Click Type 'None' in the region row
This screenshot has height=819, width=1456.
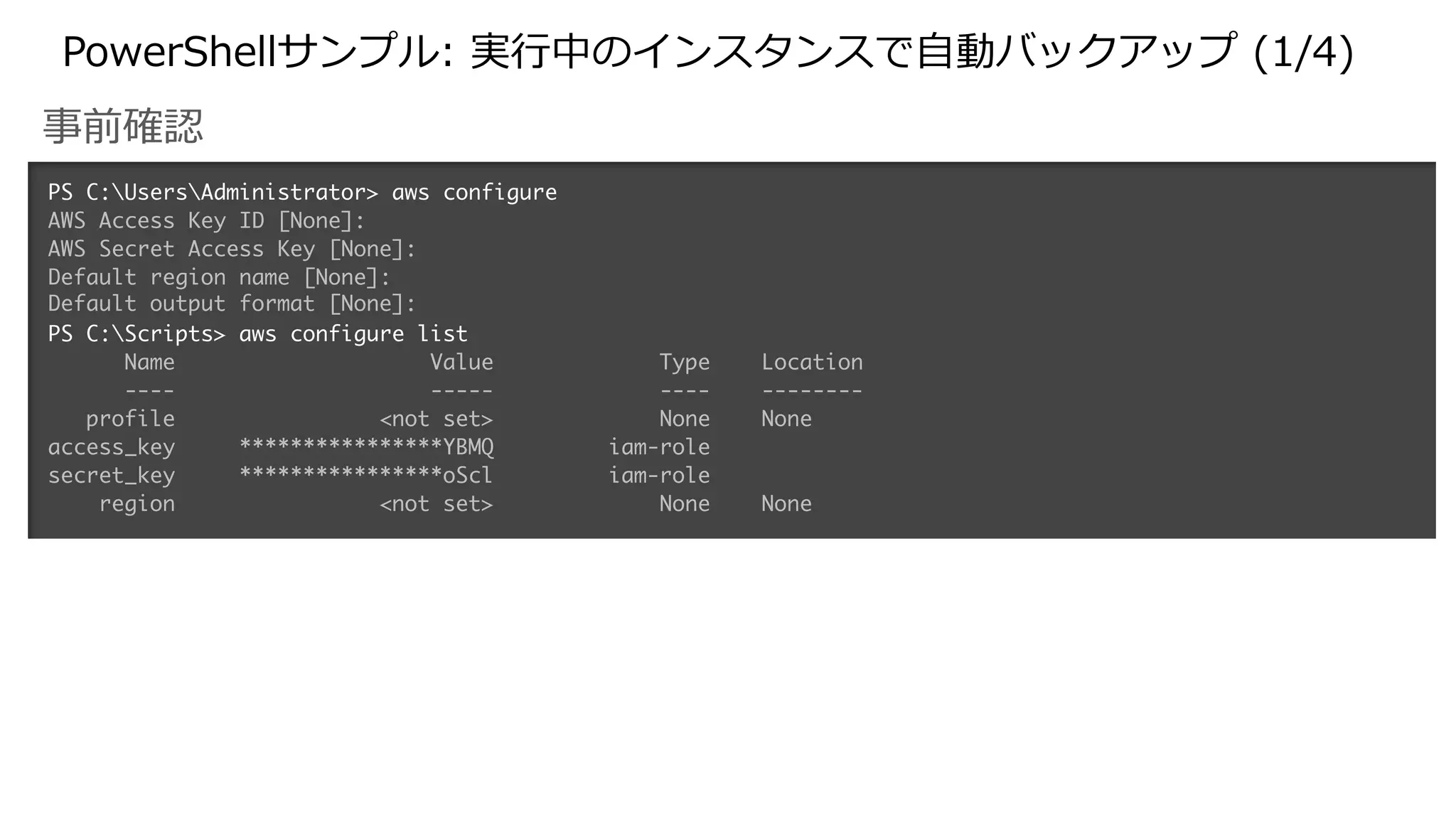coord(684,504)
